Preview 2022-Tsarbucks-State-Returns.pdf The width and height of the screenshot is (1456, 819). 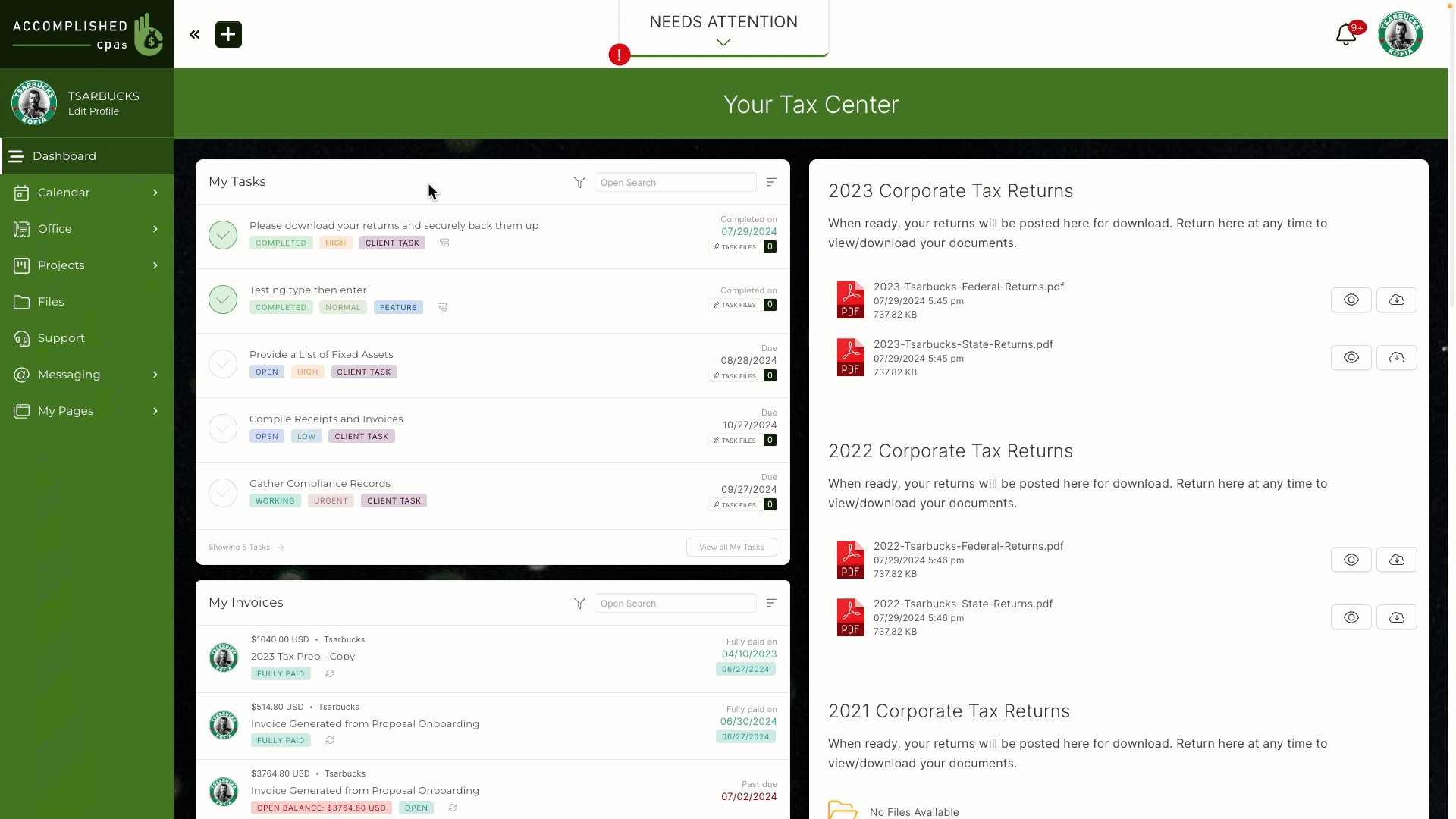tap(1352, 617)
